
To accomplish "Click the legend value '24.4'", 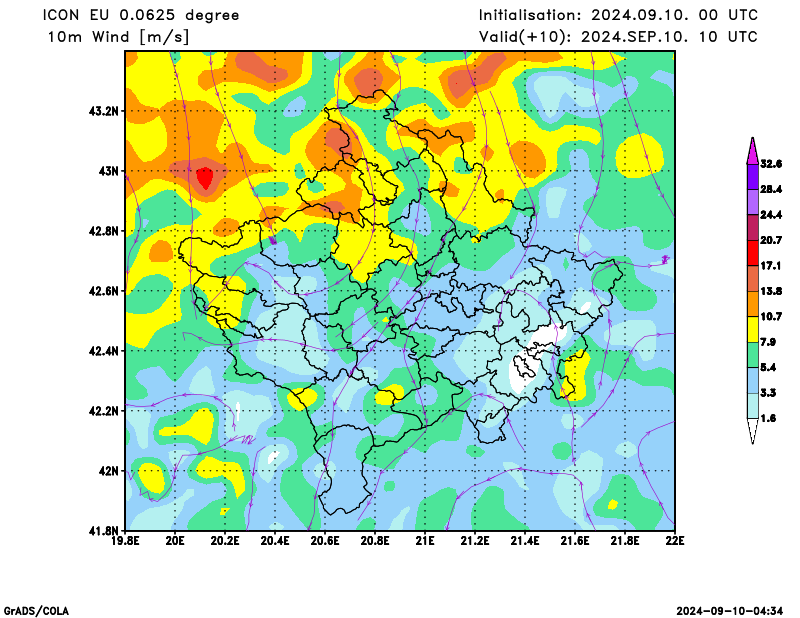I will (771, 215).
